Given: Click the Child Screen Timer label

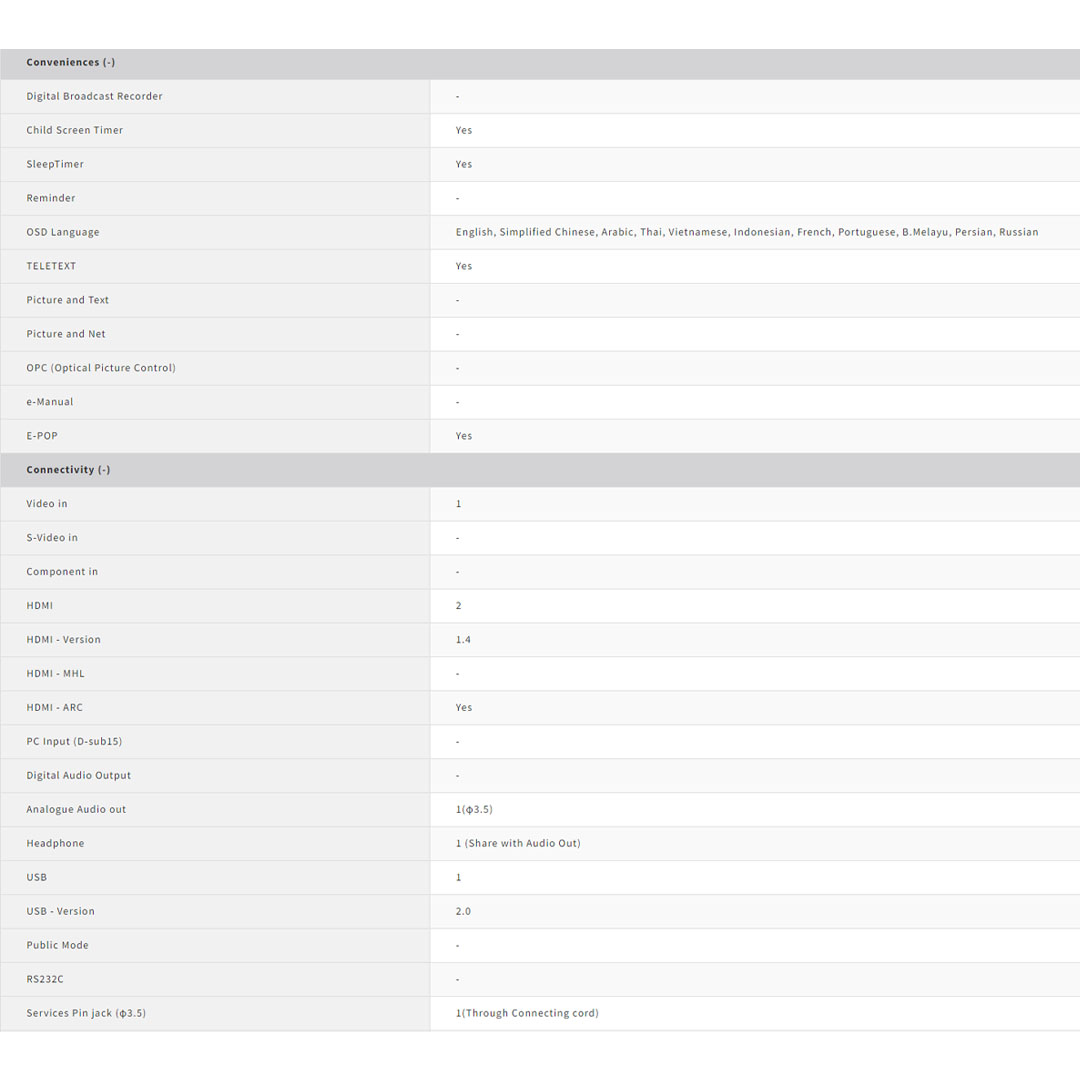Looking at the screenshot, I should 75,130.
